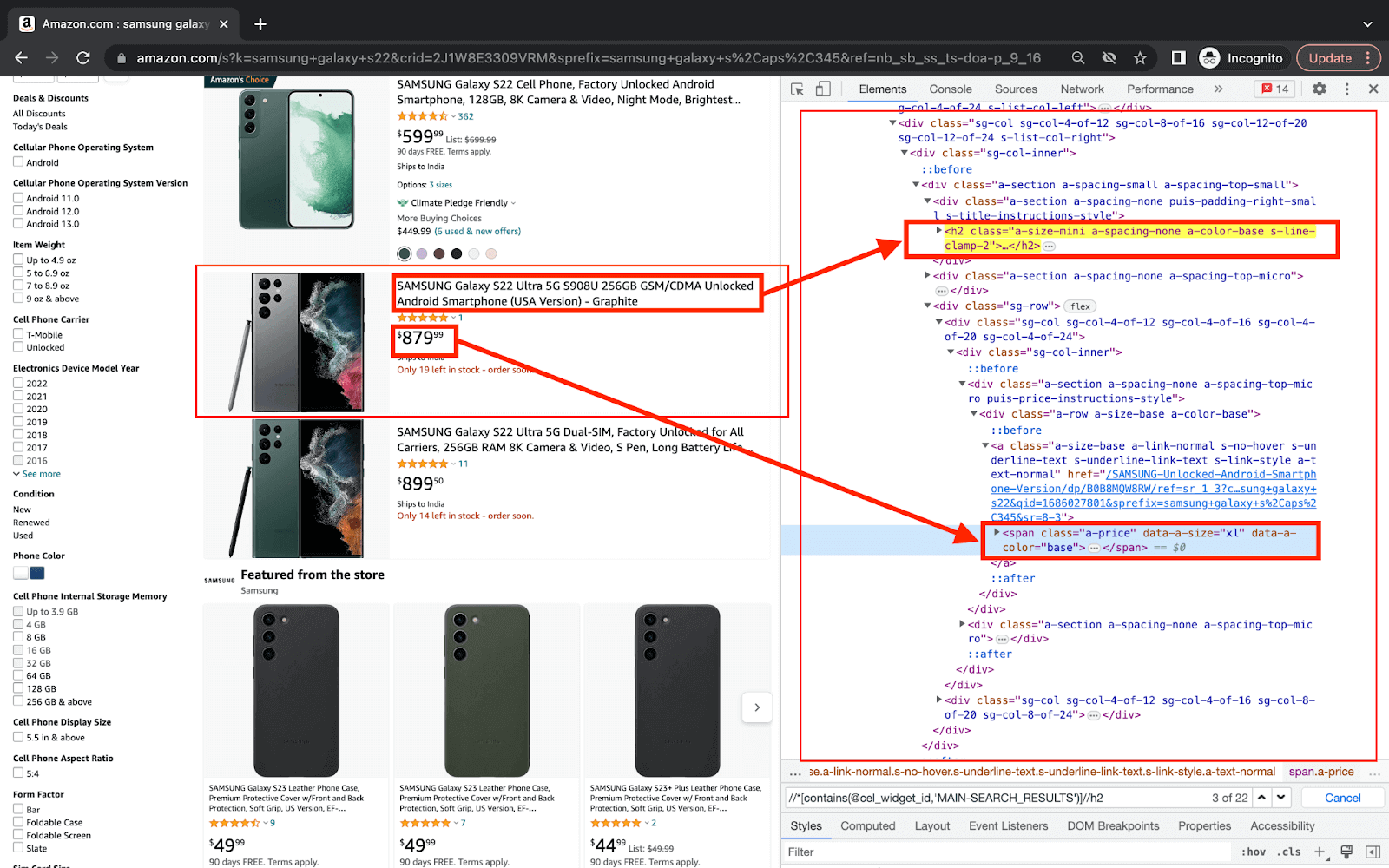The image size is (1389, 868).
Task: Click the crossed-out eye icon in address bar
Action: point(1109,58)
